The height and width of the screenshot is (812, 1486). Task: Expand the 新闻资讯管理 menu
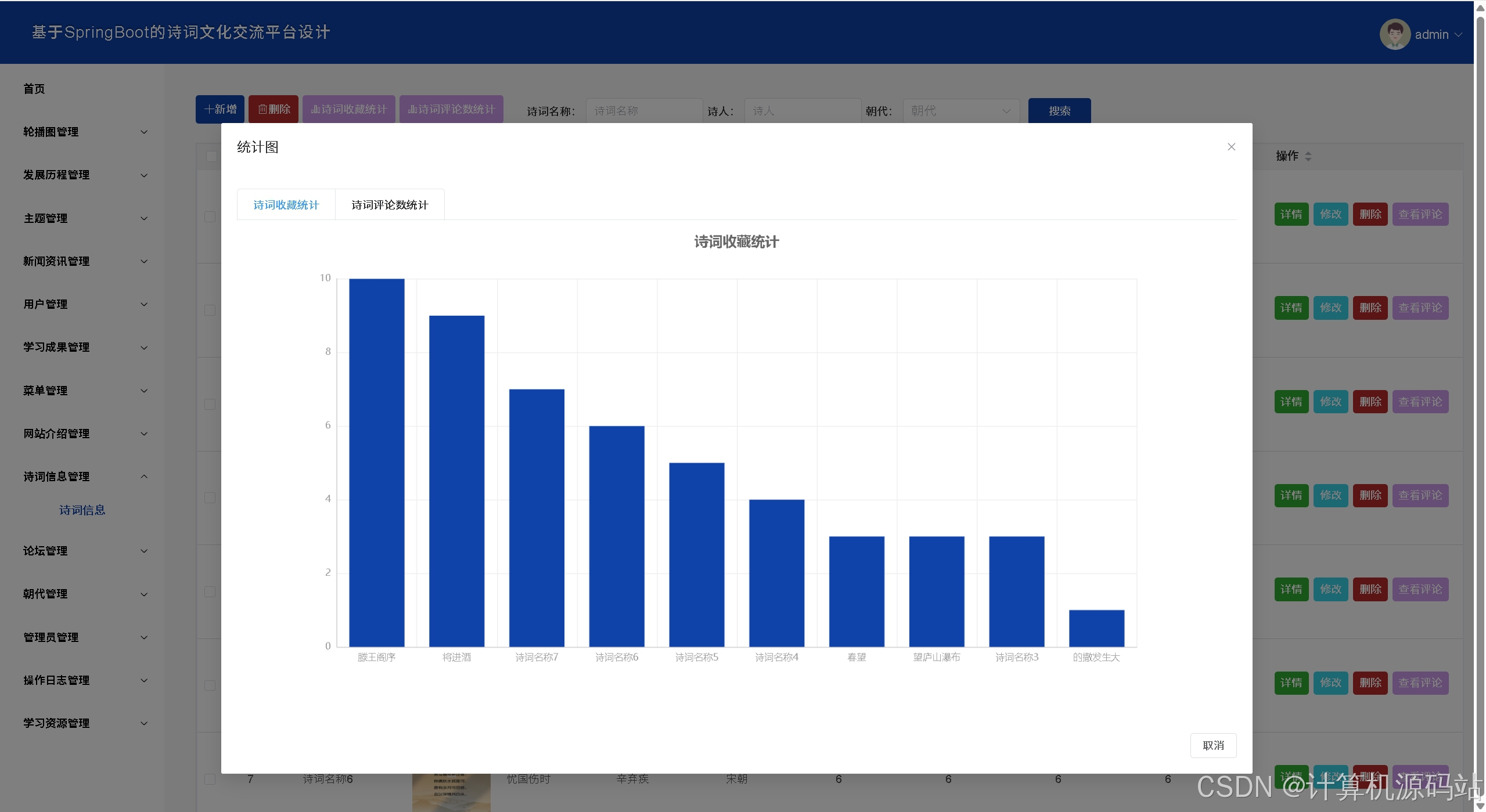[85, 261]
